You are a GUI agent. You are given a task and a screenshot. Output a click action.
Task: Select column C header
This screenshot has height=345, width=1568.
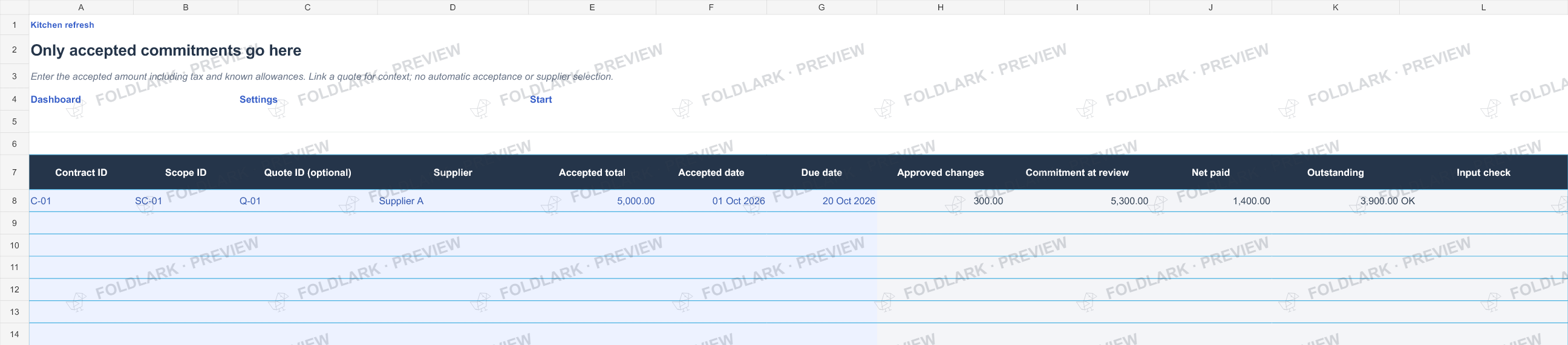[307, 7]
